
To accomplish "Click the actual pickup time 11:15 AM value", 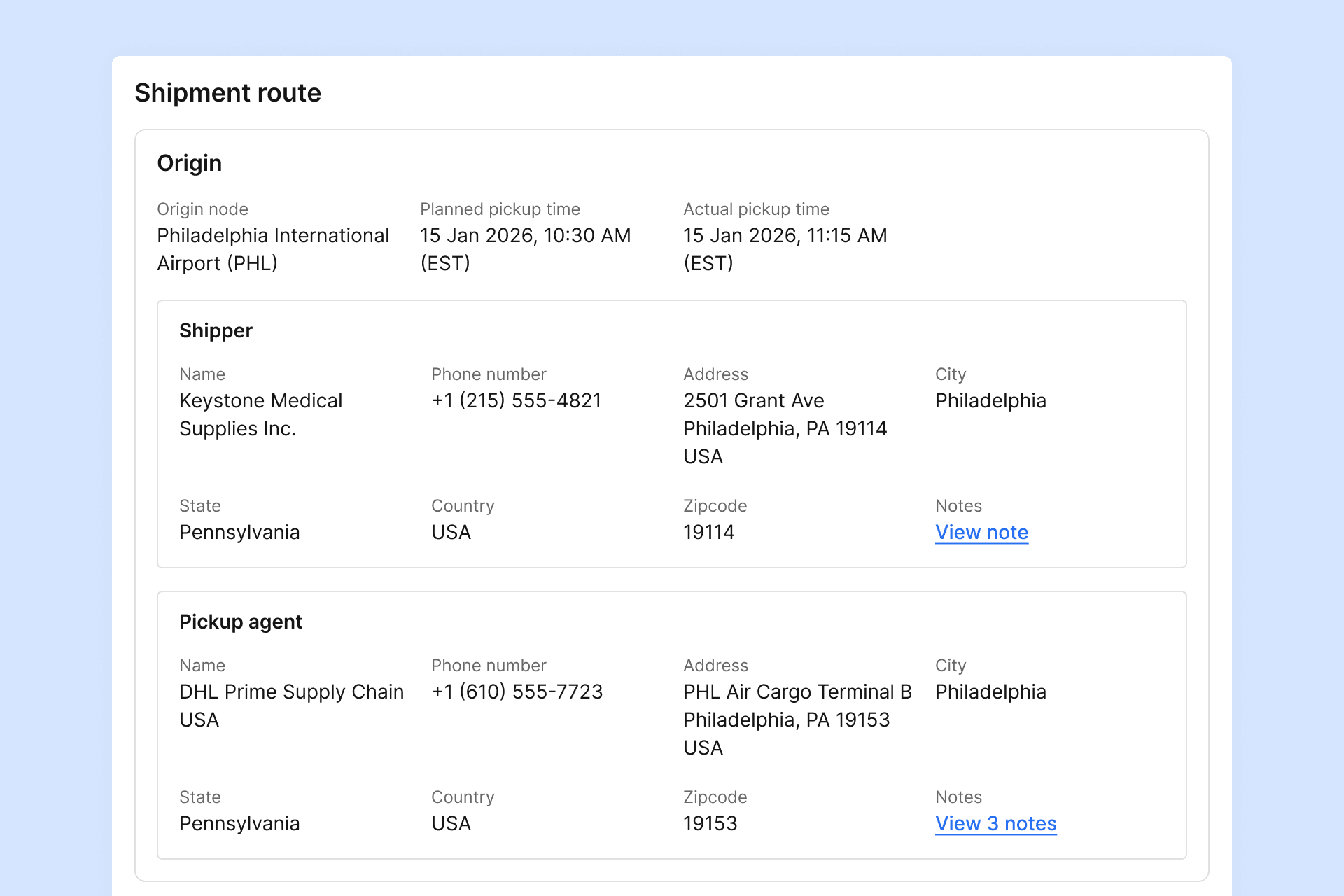I will pyautogui.click(x=785, y=236).
